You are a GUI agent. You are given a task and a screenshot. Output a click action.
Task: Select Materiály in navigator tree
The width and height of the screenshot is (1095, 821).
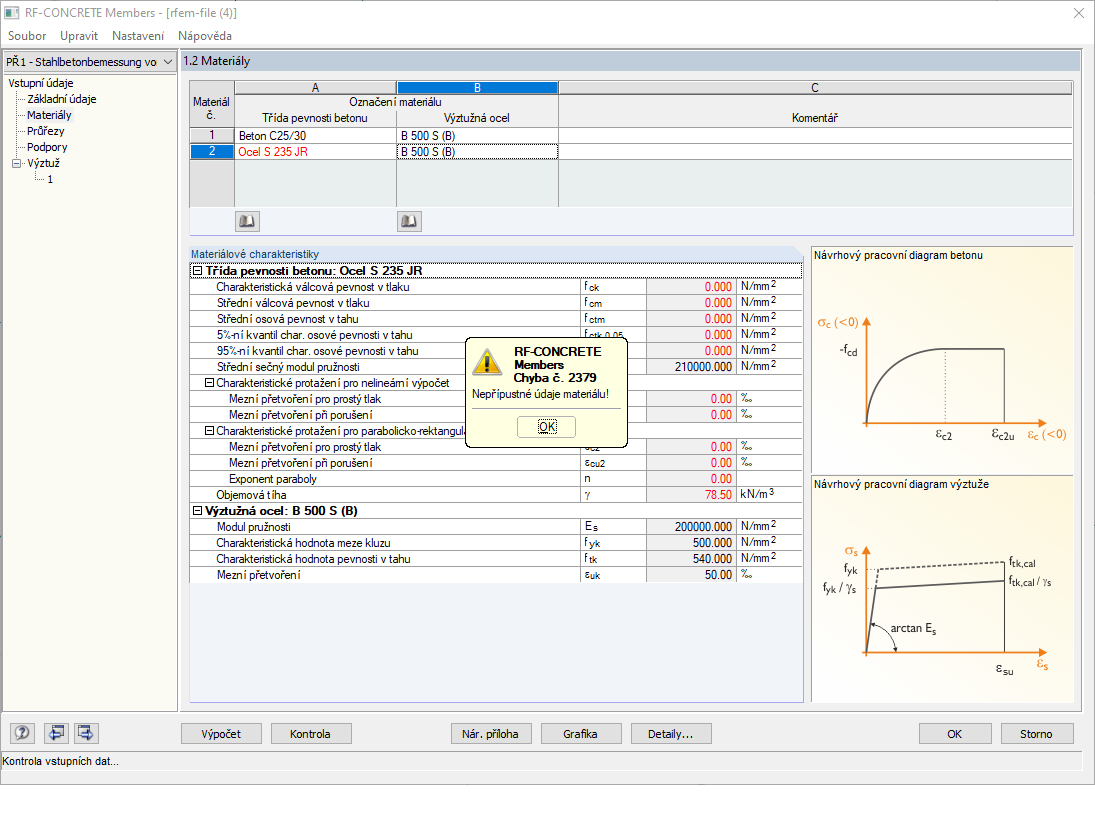click(49, 115)
